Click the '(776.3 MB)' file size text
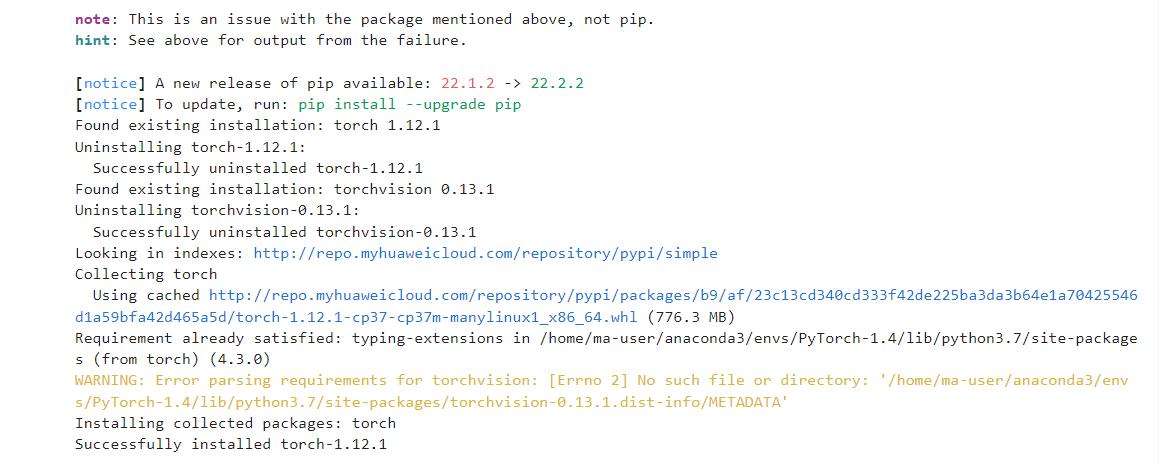Screen dimensions: 1159x464 (691, 317)
